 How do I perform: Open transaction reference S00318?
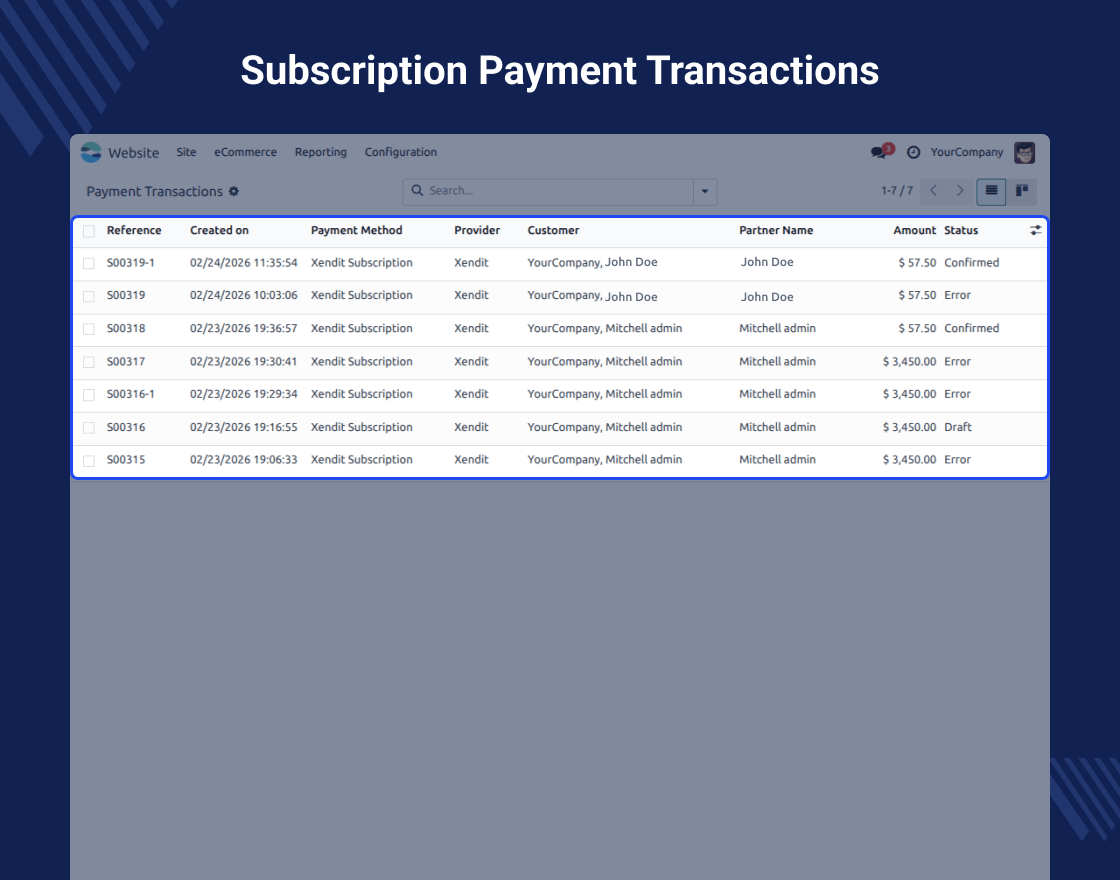click(126, 329)
